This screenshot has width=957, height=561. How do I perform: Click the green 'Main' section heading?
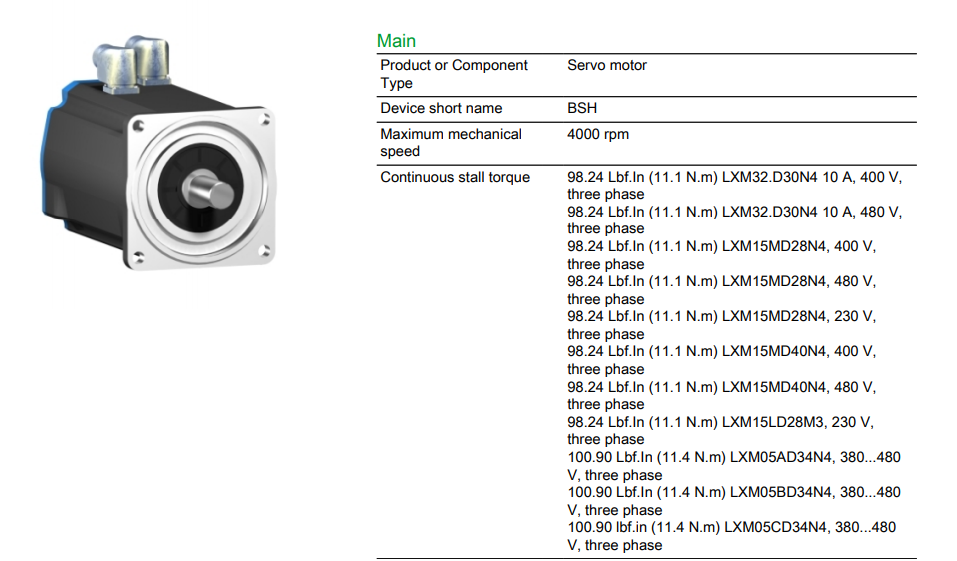coord(396,41)
